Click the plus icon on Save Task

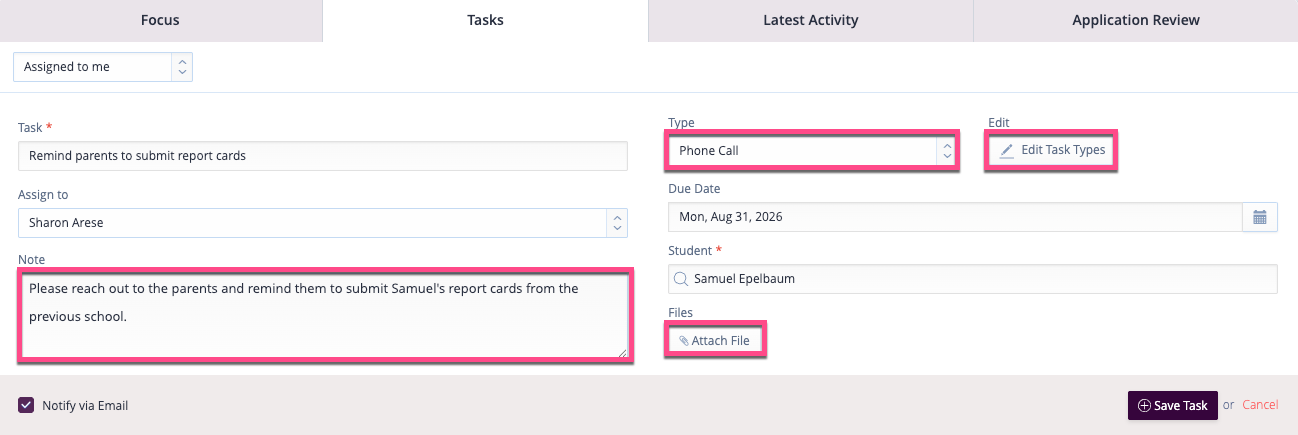click(1144, 406)
